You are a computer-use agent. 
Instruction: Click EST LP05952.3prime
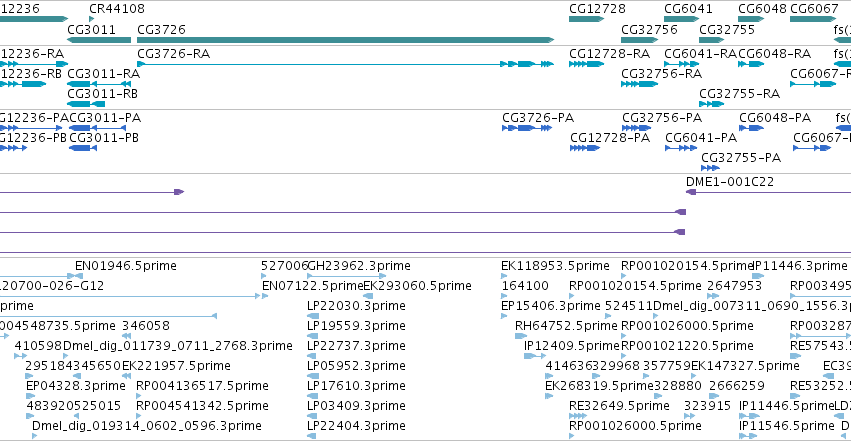(356, 366)
